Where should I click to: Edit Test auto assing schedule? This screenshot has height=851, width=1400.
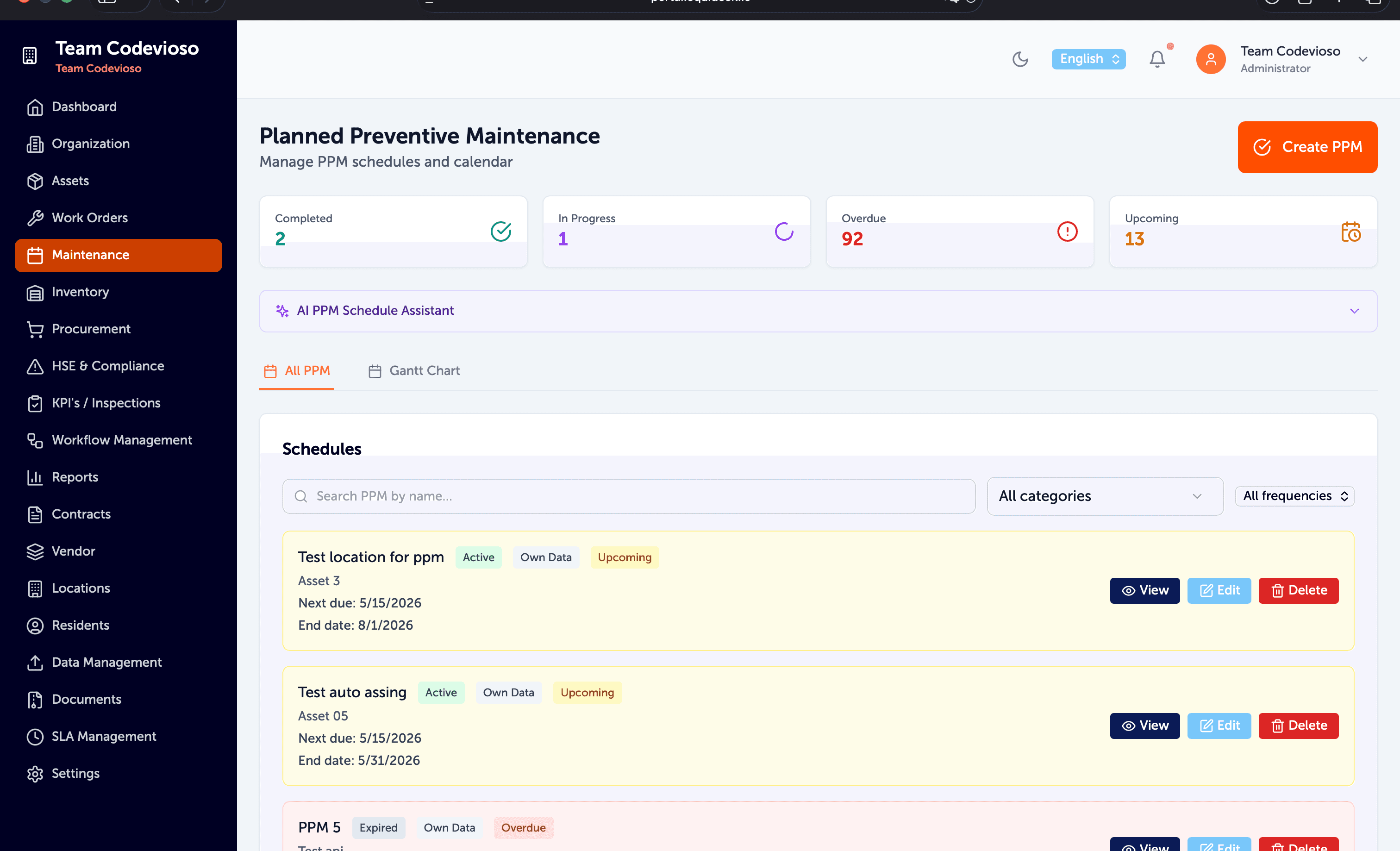(x=1219, y=726)
